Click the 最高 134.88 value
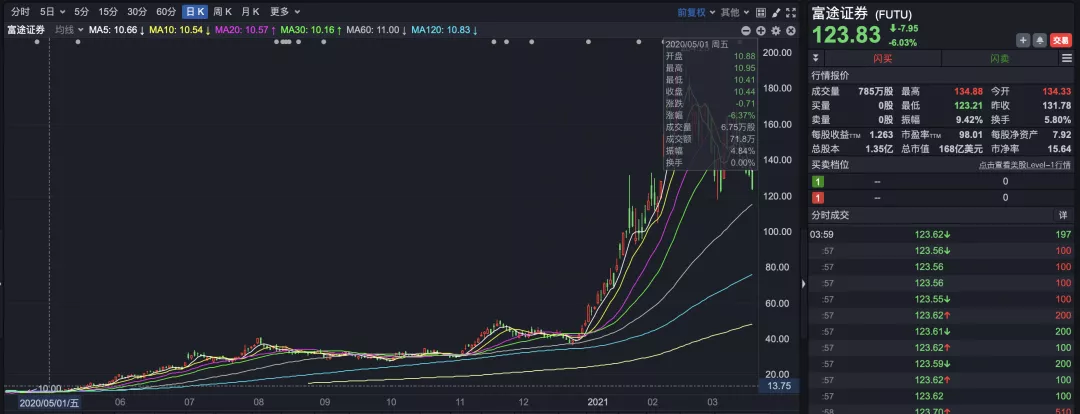This screenshot has width=1080, height=414. [x=968, y=91]
